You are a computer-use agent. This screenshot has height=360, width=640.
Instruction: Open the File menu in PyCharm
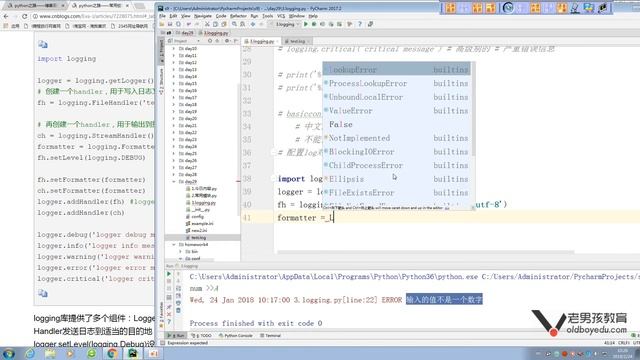(162, 16)
